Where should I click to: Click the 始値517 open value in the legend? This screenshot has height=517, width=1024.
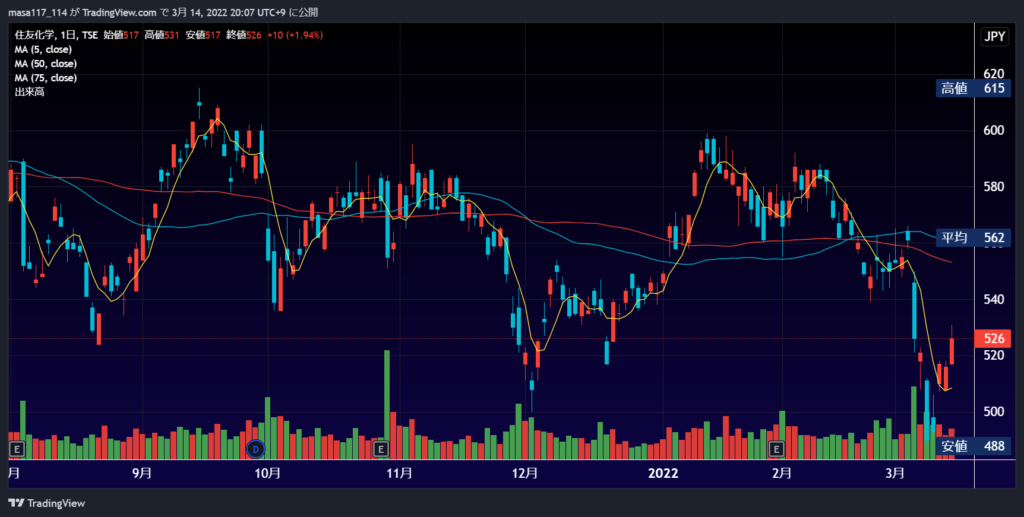click(x=121, y=35)
